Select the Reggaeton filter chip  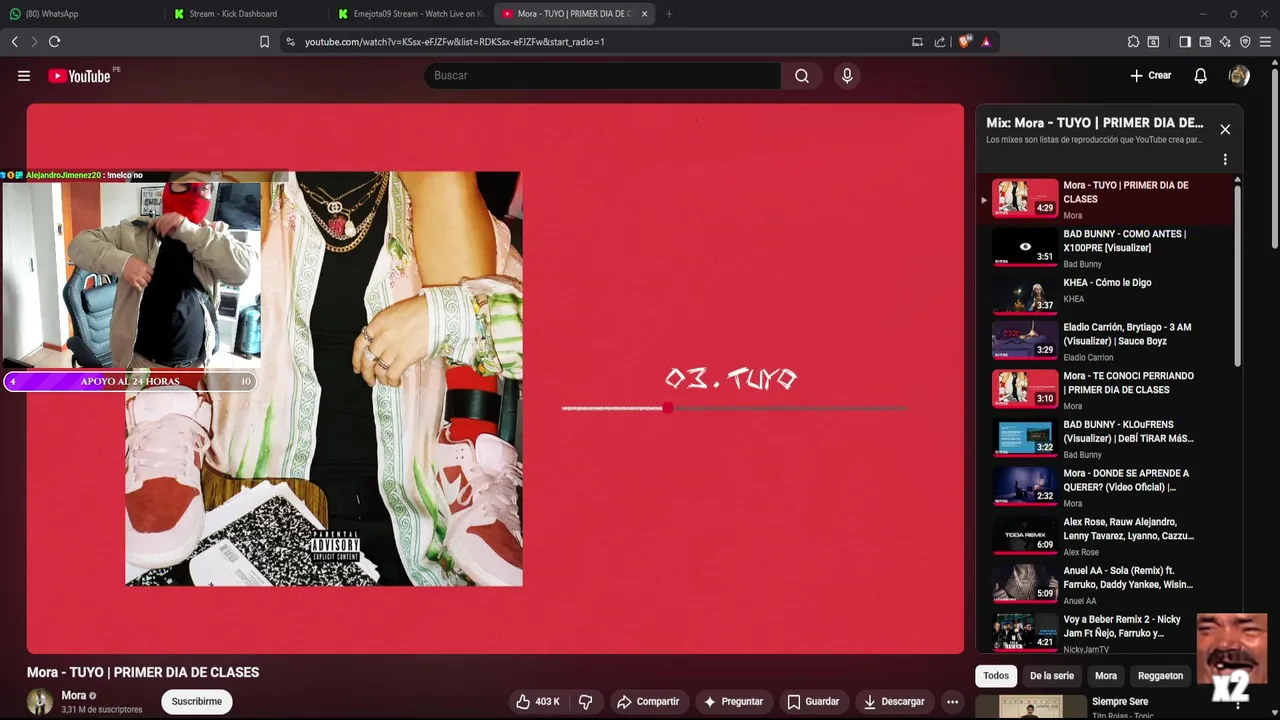pos(1160,676)
